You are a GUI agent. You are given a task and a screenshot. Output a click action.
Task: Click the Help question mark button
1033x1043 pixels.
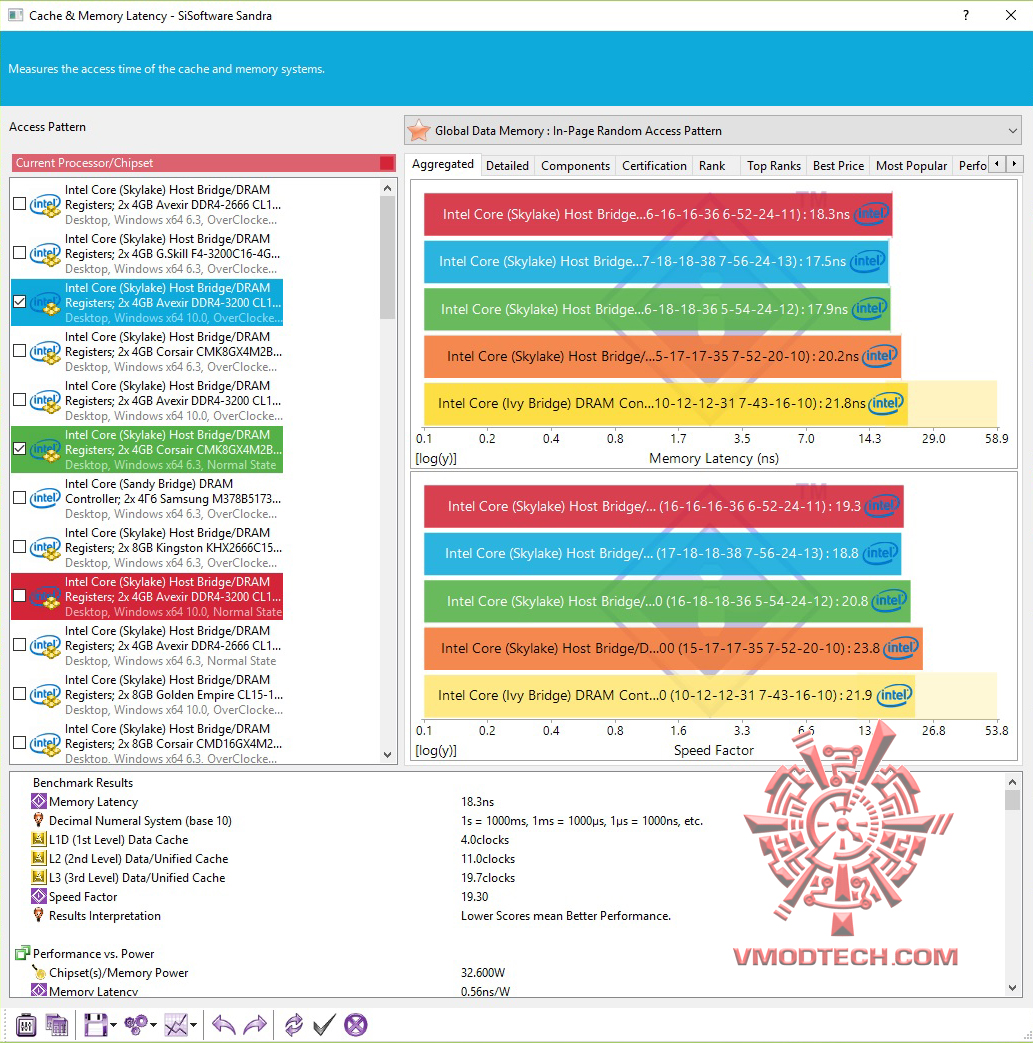click(x=966, y=15)
